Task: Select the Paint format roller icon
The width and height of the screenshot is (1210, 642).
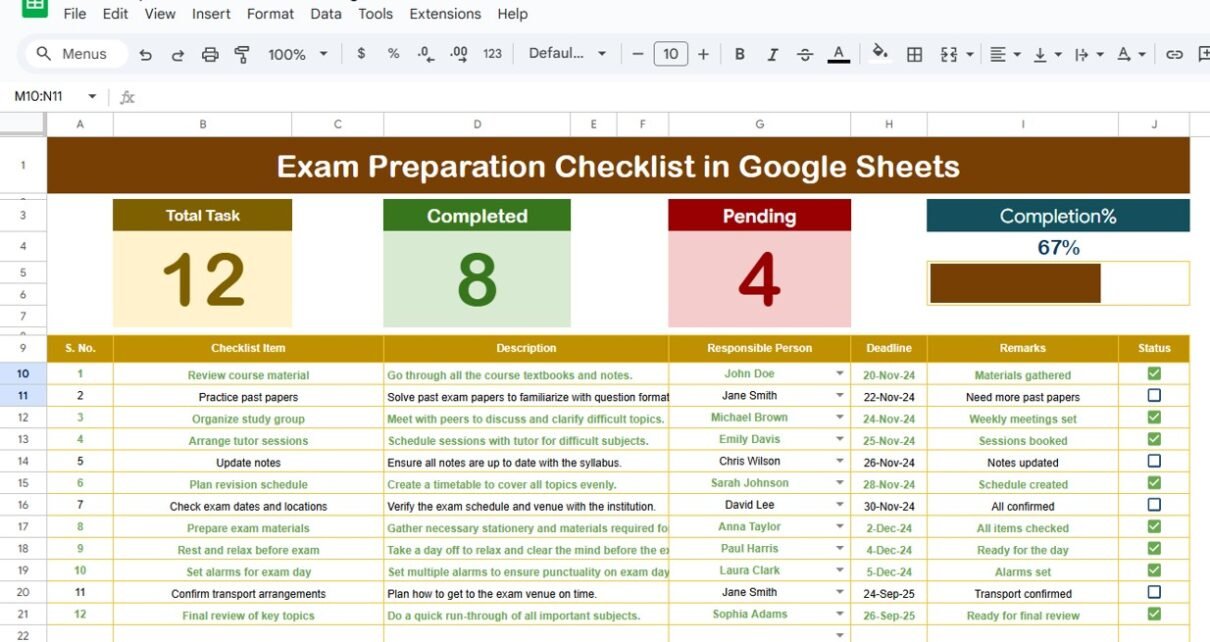Action: tap(241, 54)
